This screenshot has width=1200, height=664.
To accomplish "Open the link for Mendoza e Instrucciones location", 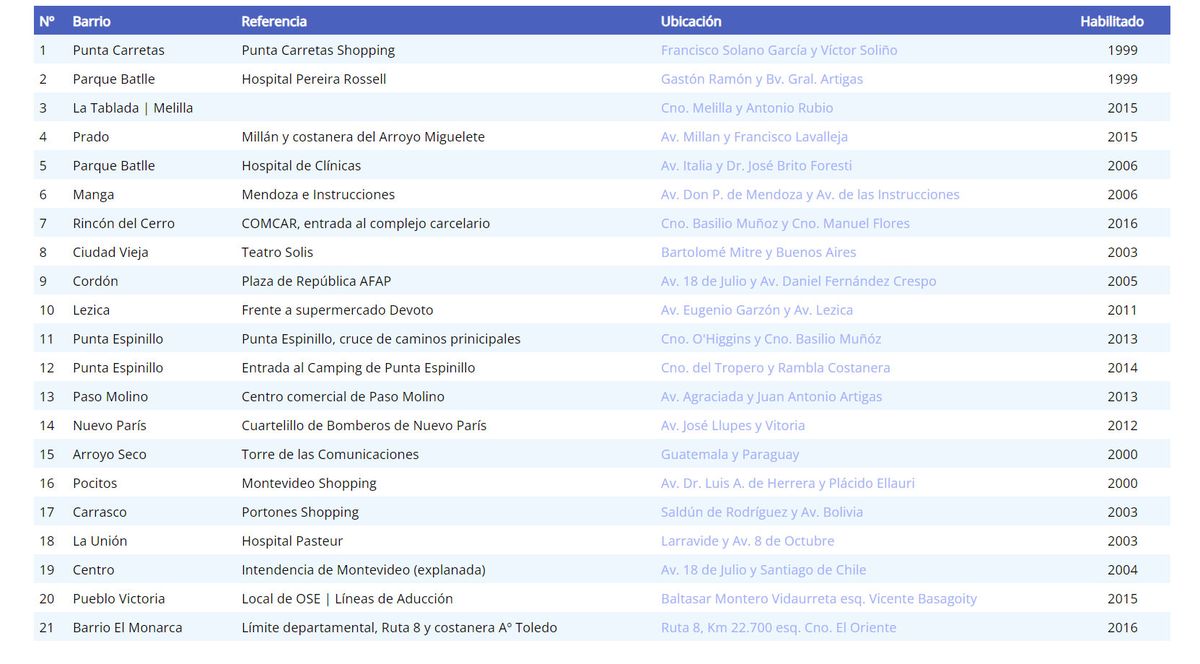I will pyautogui.click(x=812, y=194).
